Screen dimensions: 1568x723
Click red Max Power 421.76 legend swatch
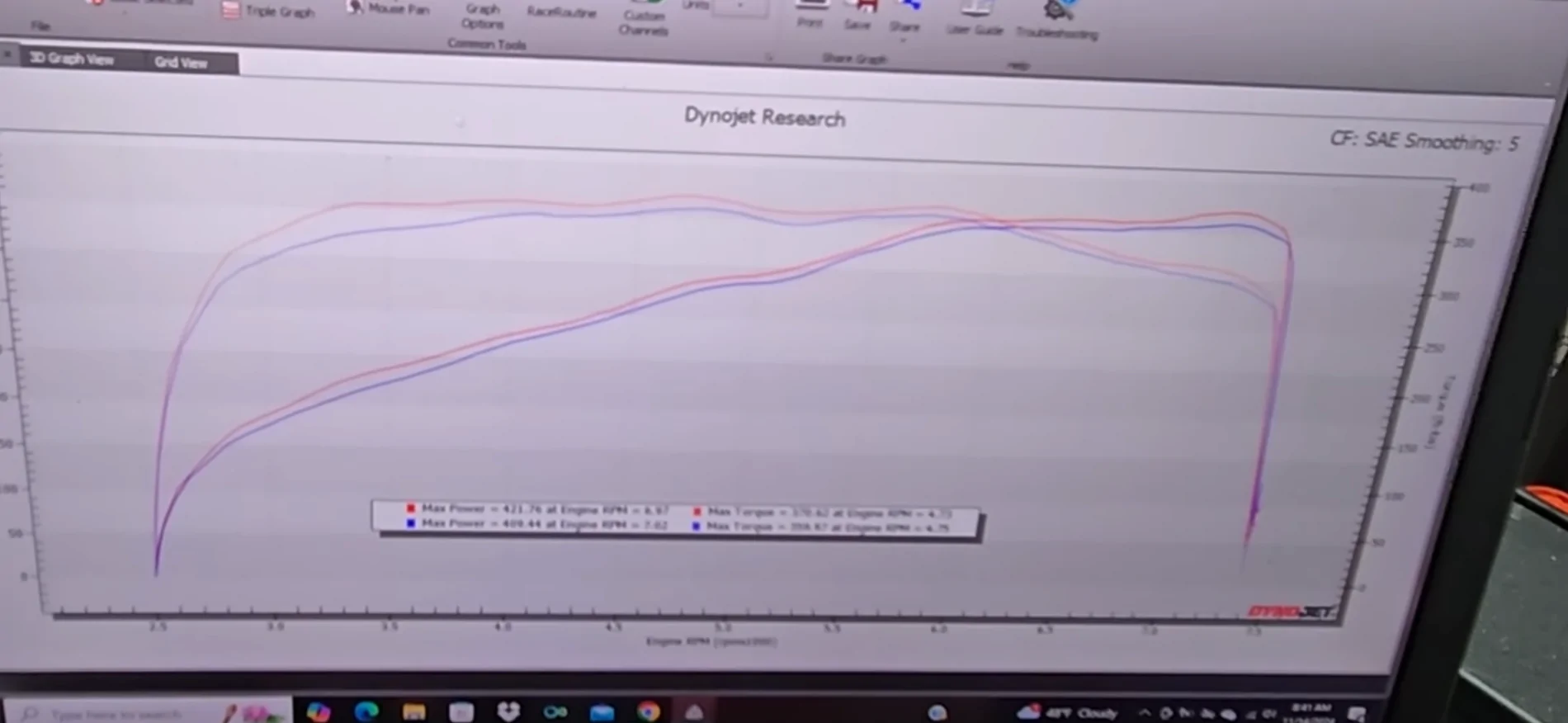[x=410, y=508]
